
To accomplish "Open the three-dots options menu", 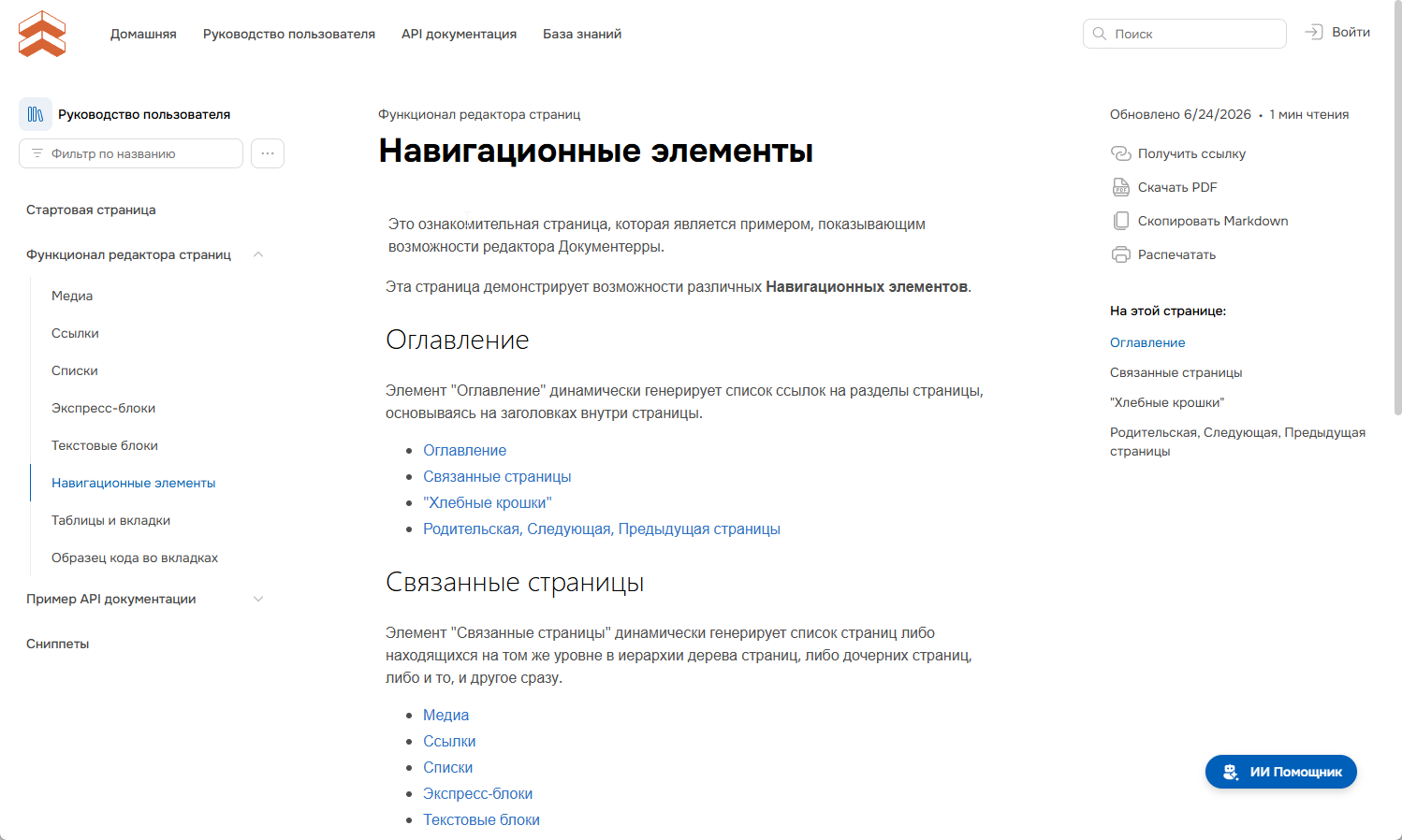I will tap(268, 153).
